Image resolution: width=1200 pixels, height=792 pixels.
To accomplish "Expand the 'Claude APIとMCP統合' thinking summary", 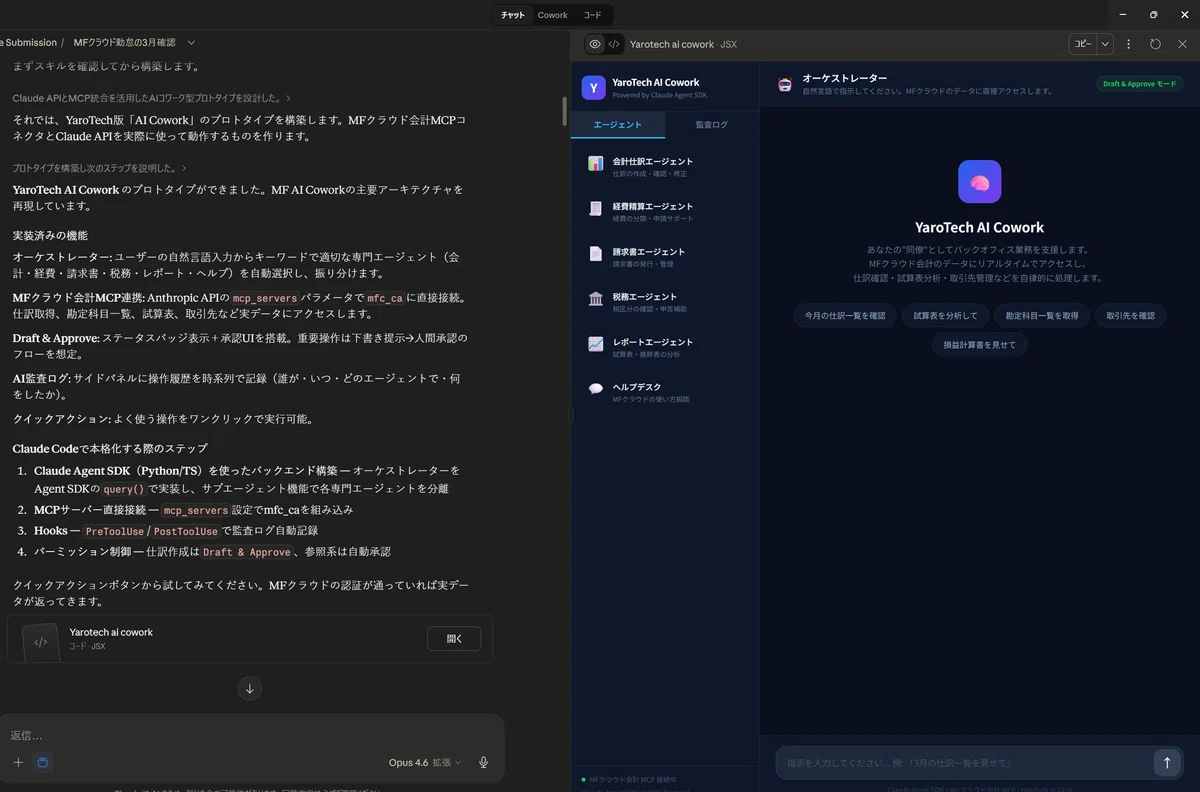I will (151, 98).
